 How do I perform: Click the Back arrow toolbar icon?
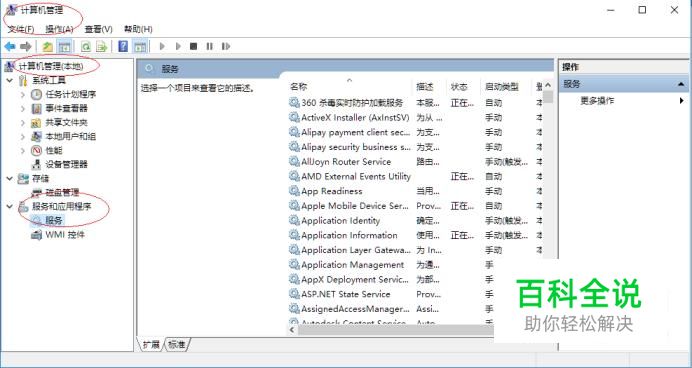pyautogui.click(x=10, y=46)
